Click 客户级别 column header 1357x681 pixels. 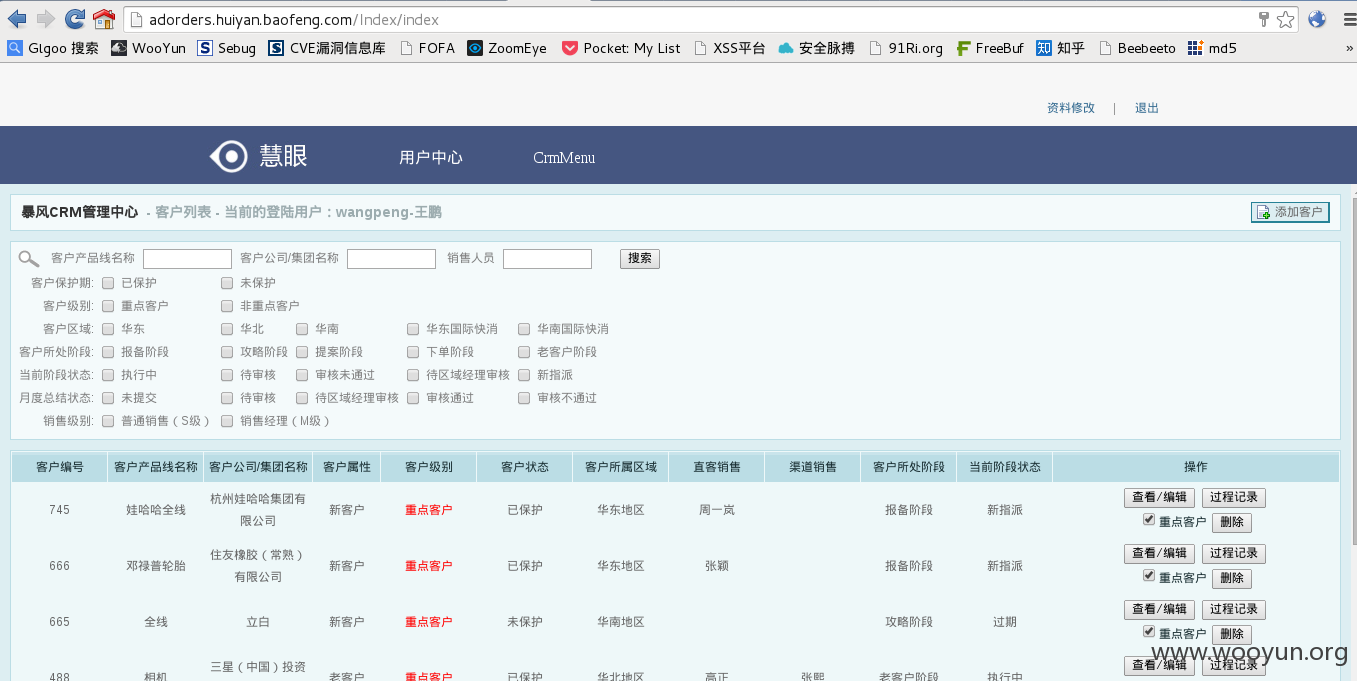click(429, 467)
